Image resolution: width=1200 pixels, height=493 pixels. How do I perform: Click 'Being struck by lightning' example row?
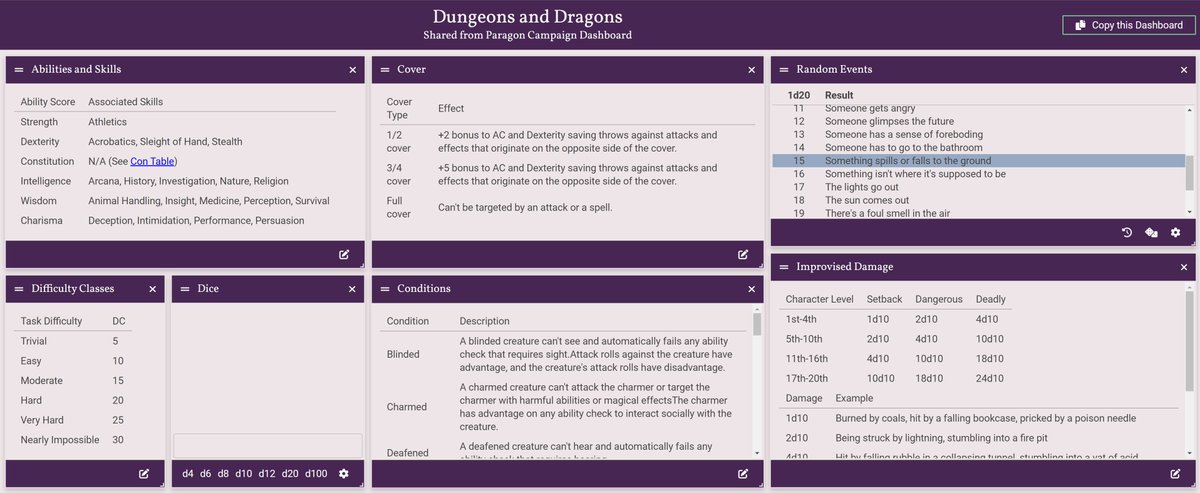pyautogui.click(x=981, y=438)
